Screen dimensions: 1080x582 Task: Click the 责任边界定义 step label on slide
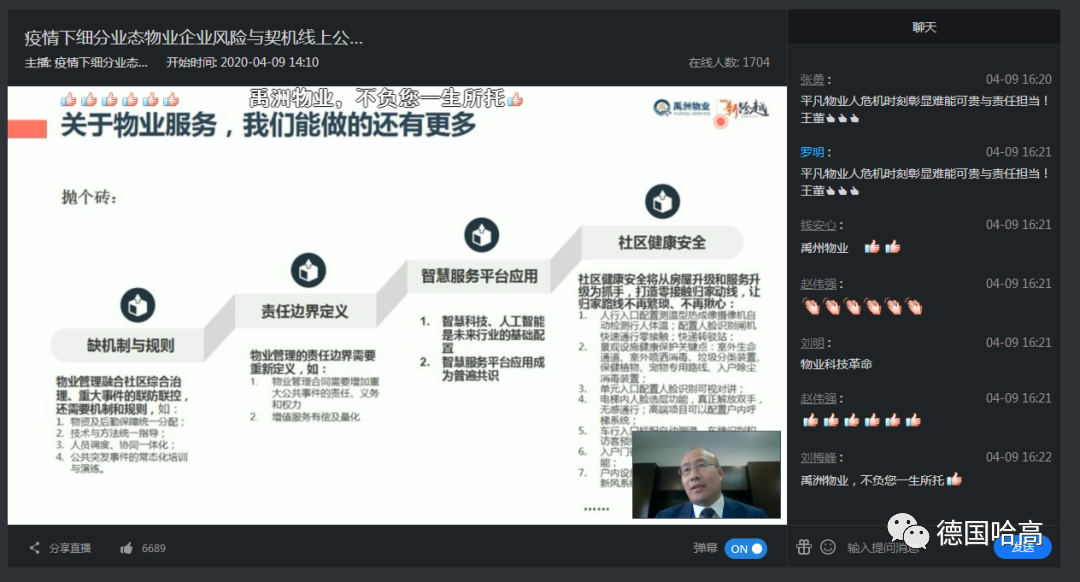pos(304,311)
